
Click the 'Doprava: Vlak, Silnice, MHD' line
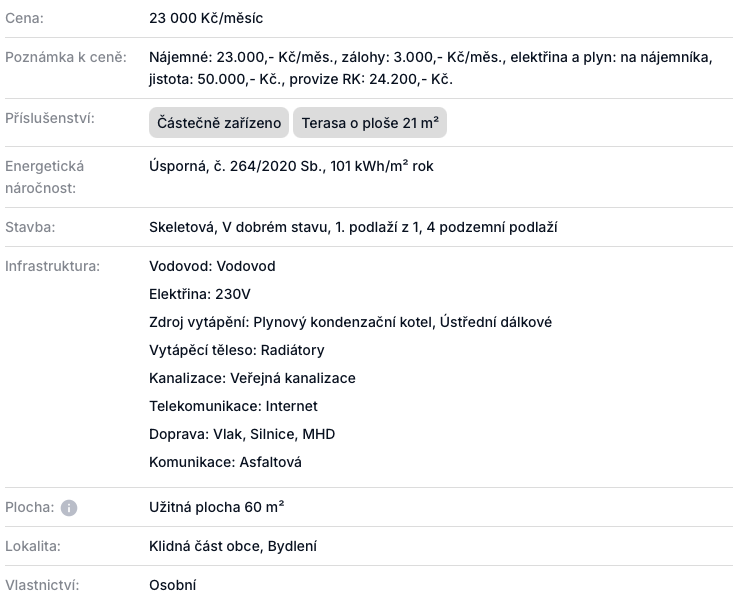[242, 434]
